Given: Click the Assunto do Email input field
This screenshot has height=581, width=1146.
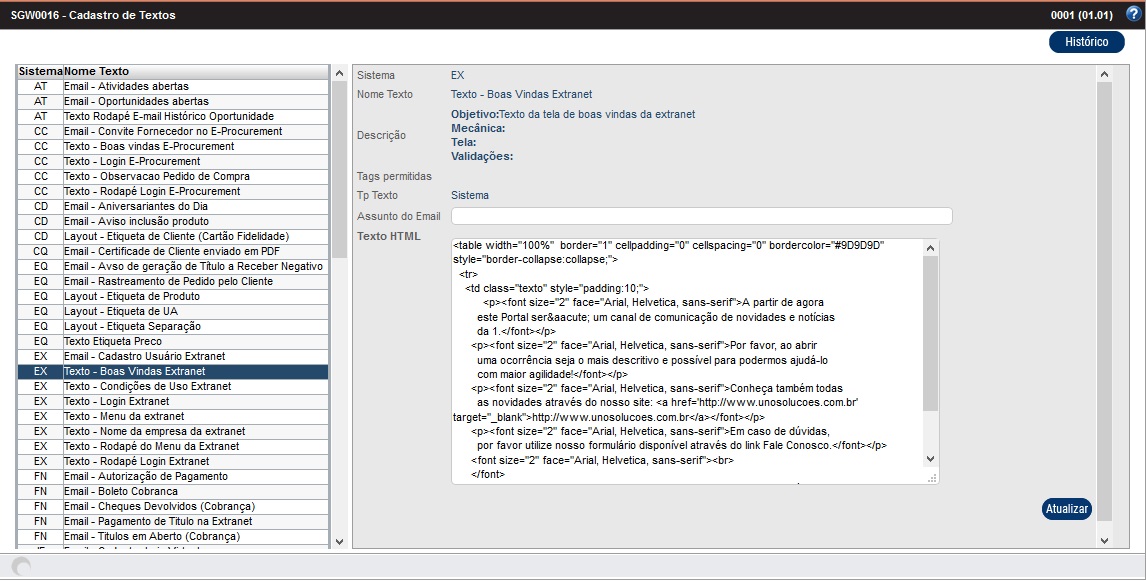Looking at the screenshot, I should click(x=701, y=216).
